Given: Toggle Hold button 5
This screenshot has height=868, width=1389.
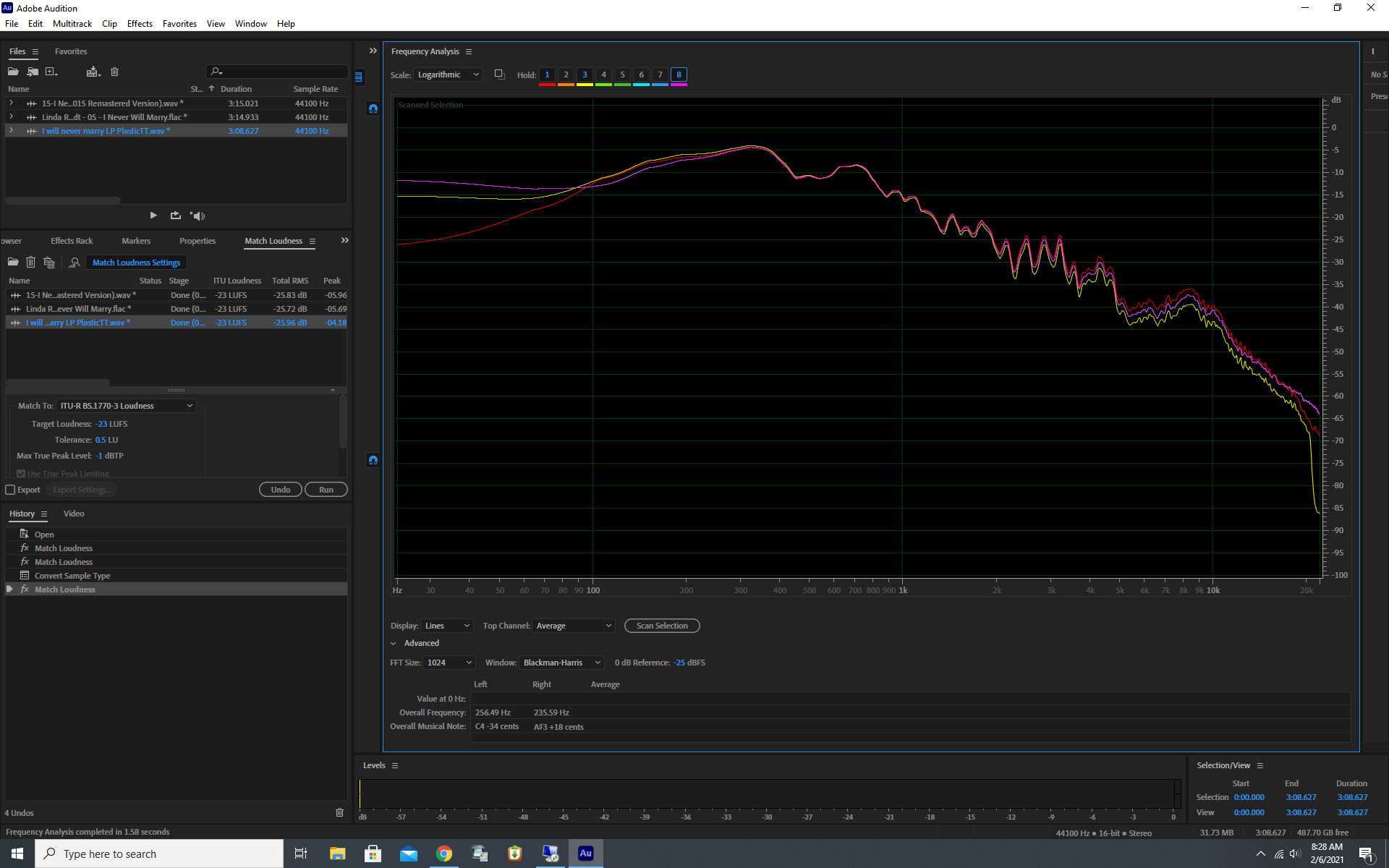Looking at the screenshot, I should [x=622, y=75].
